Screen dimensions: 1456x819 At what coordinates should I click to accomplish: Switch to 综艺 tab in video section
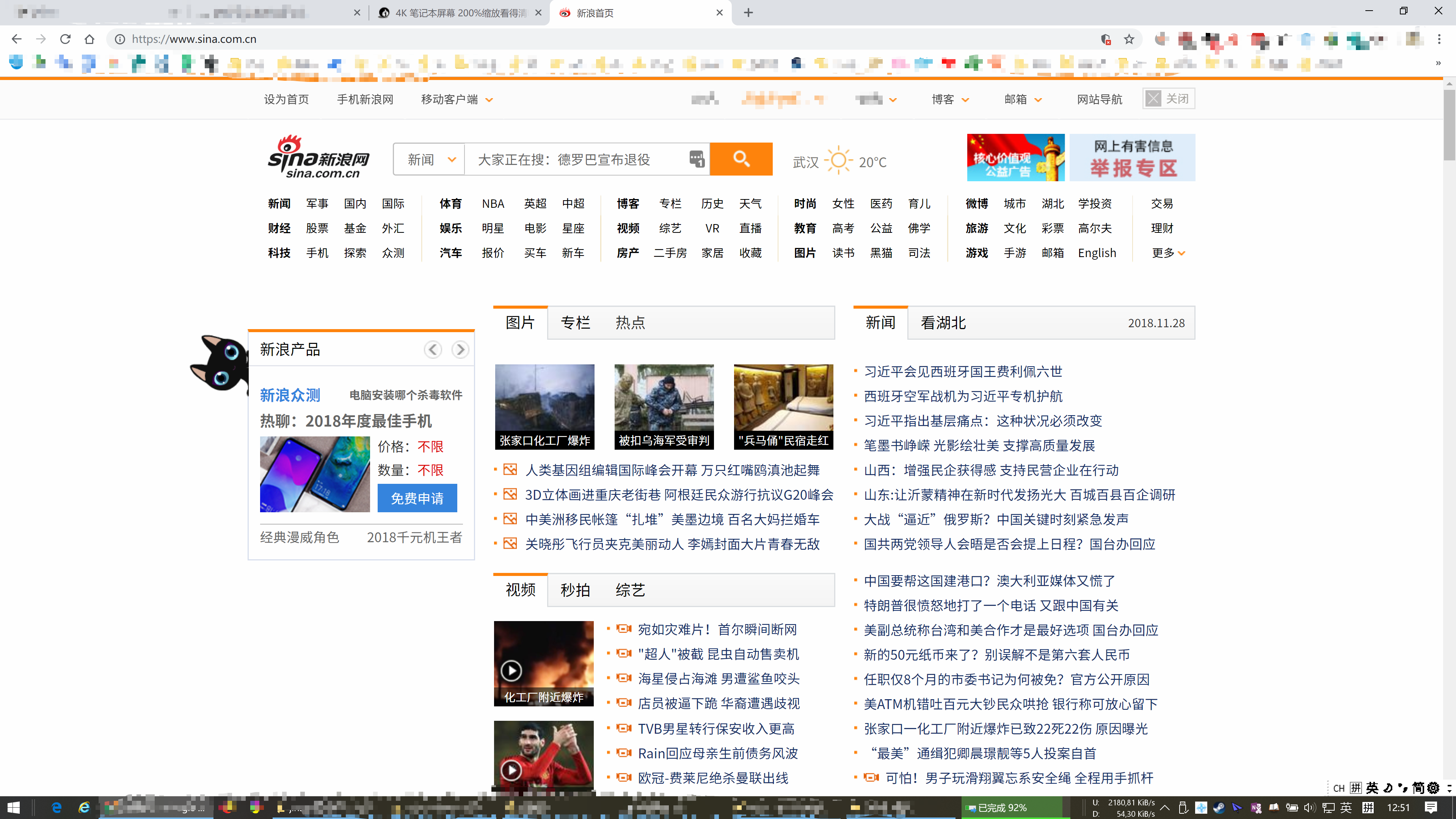pos(630,590)
